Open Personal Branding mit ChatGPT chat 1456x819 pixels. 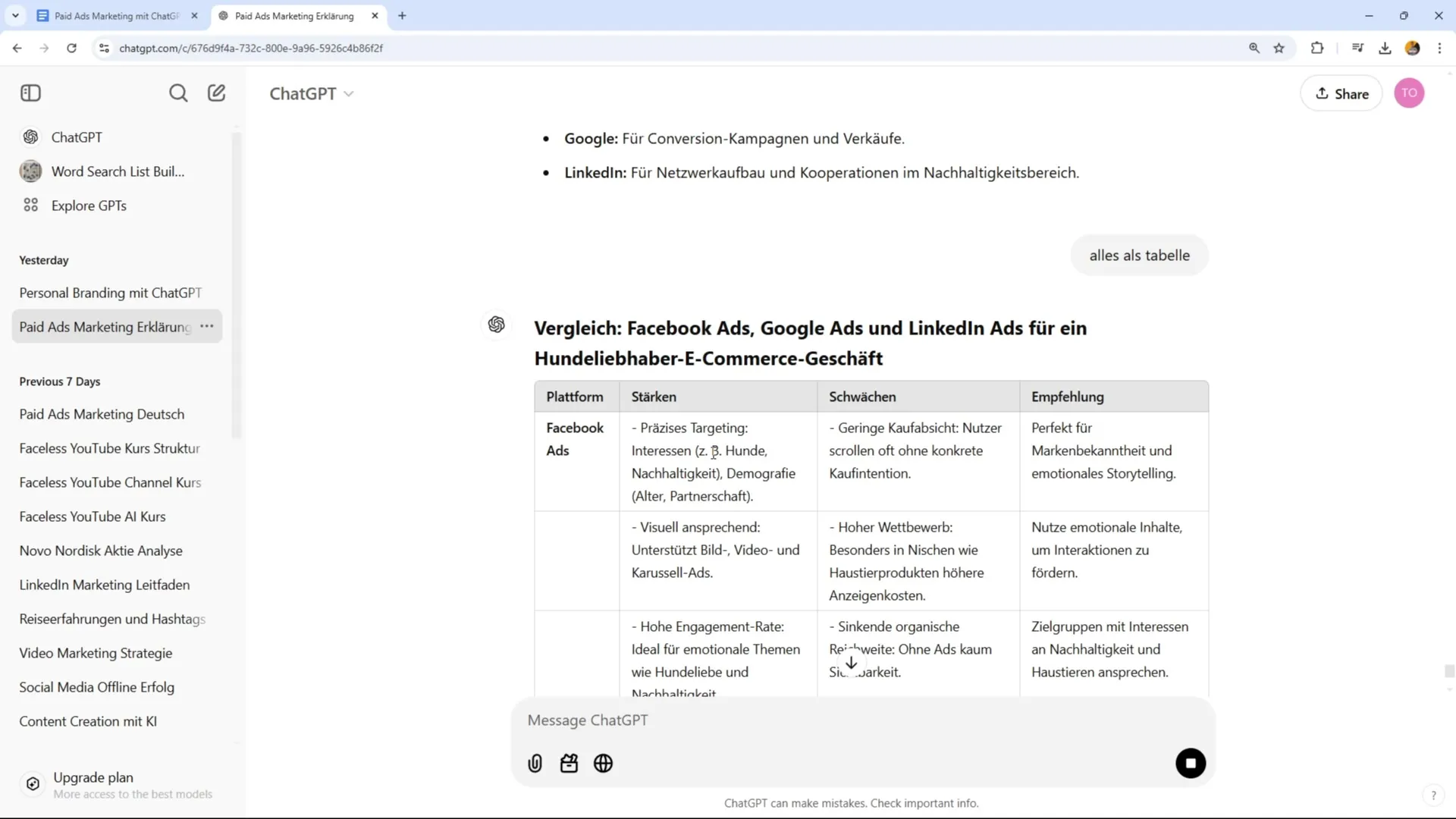[118, 293]
